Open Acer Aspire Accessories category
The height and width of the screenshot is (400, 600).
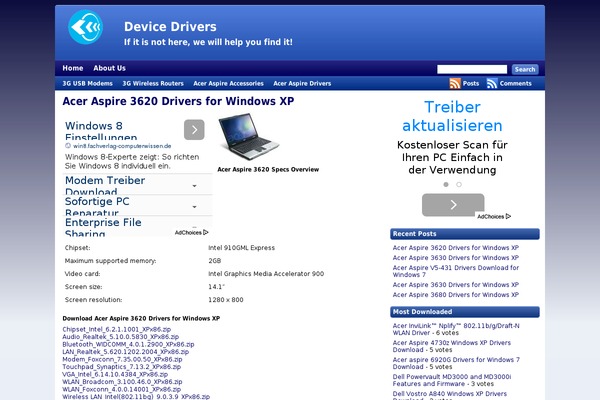coord(228,83)
